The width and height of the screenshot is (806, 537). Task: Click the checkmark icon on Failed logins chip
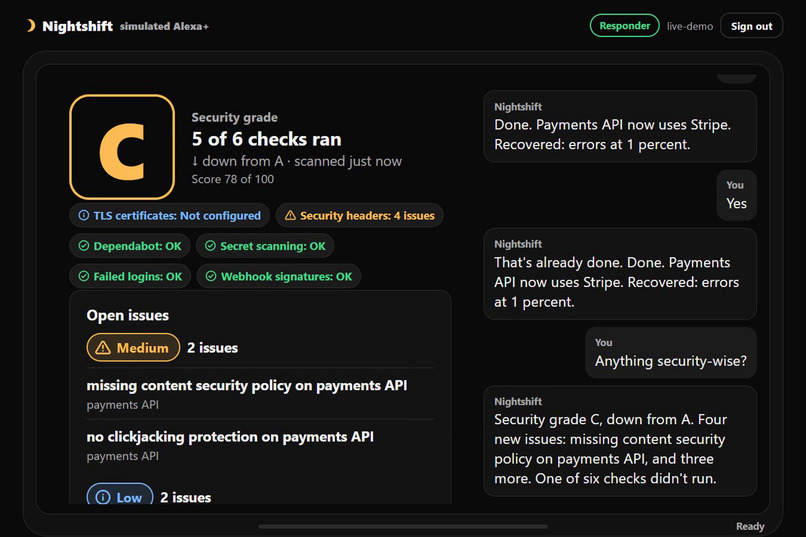point(83,276)
